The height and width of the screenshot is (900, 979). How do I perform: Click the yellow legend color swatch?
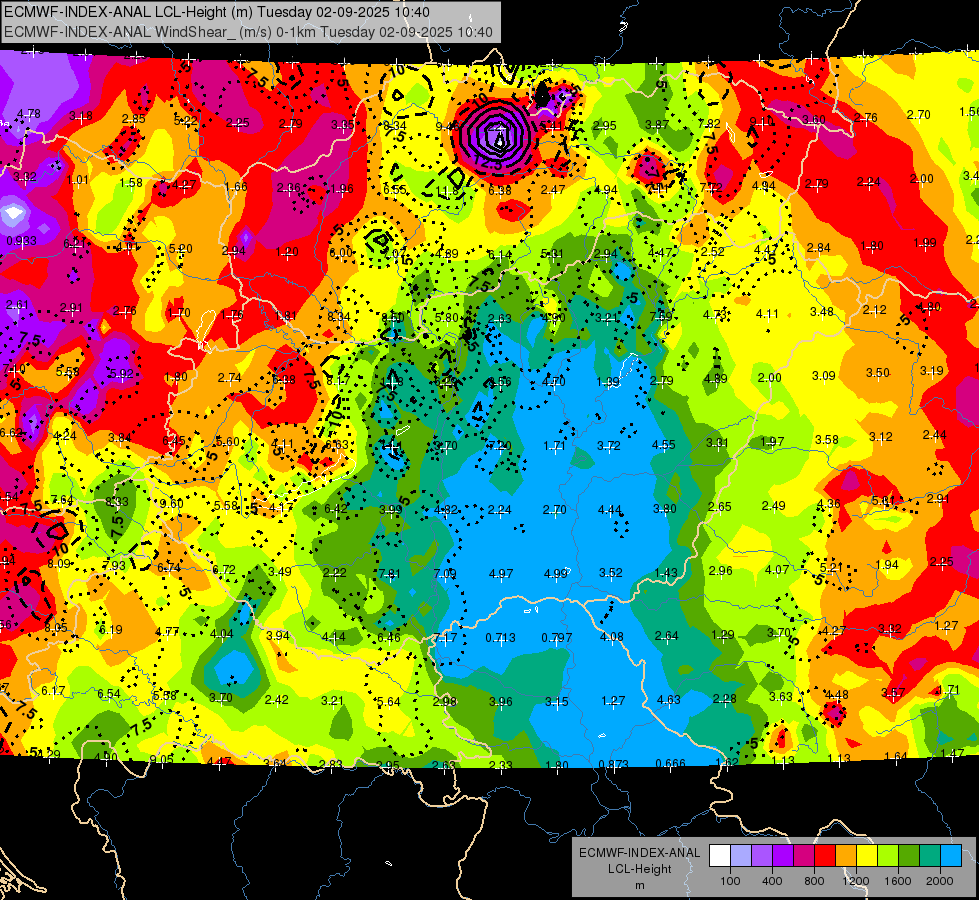867,856
